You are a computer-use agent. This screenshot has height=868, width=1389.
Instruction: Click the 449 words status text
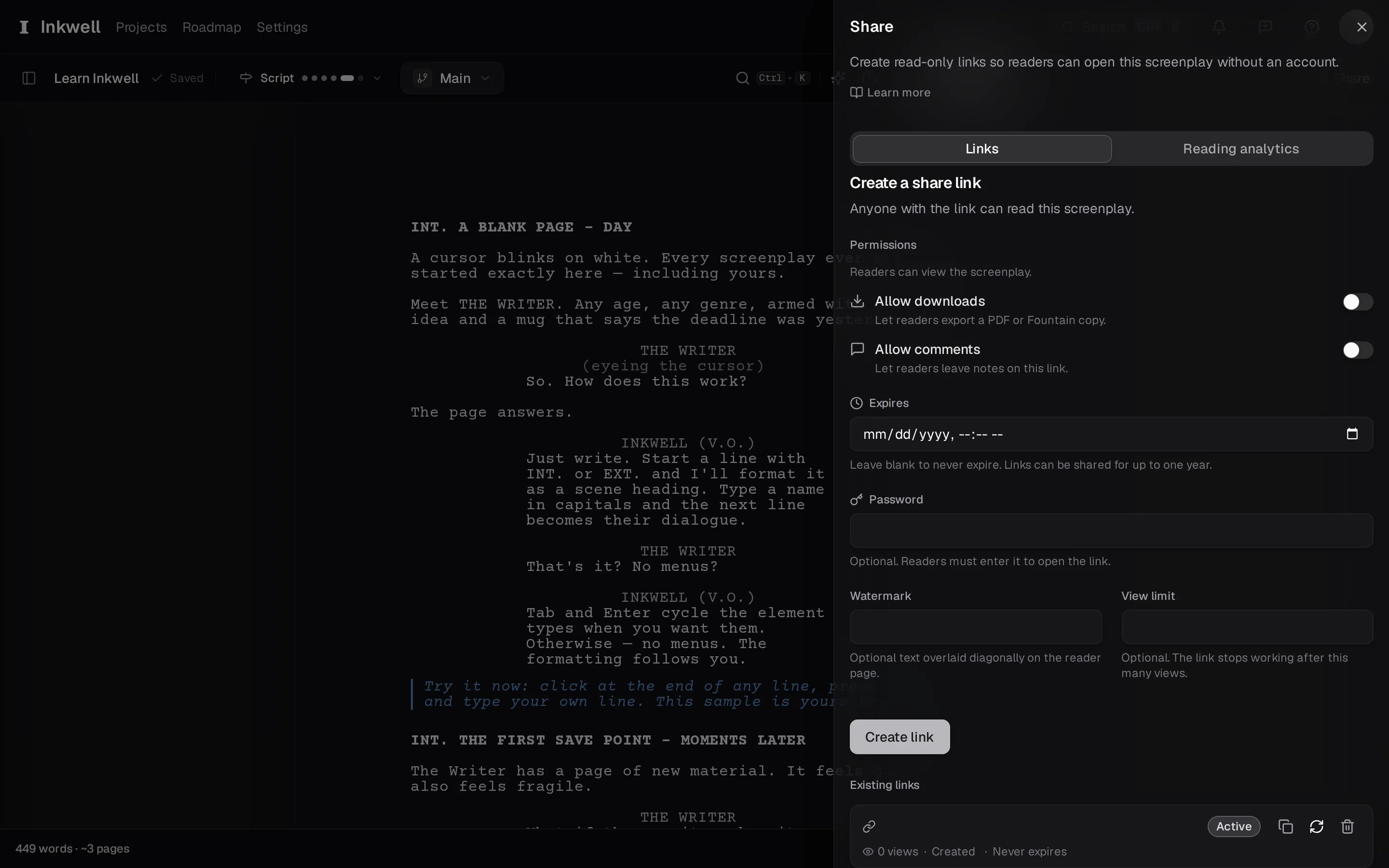click(72, 849)
